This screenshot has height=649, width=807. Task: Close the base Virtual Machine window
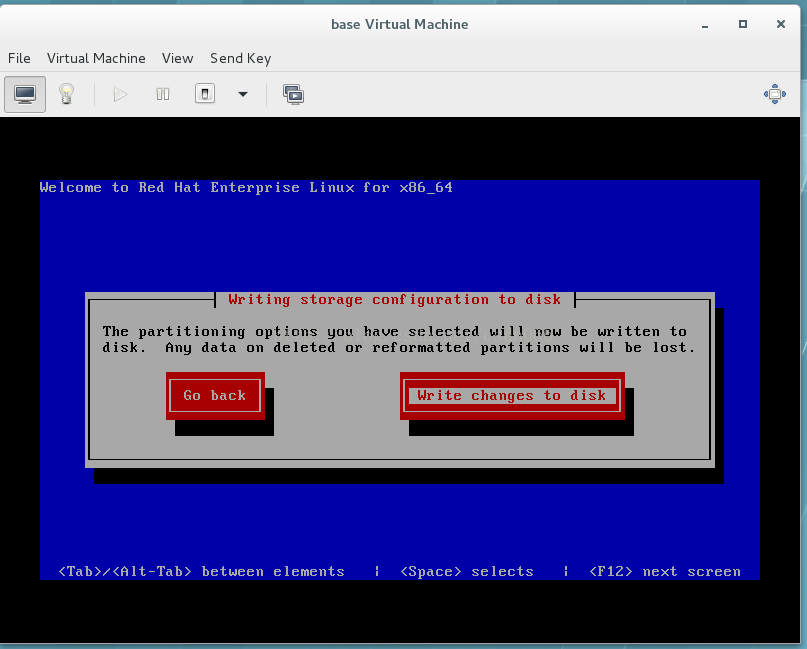tap(781, 24)
